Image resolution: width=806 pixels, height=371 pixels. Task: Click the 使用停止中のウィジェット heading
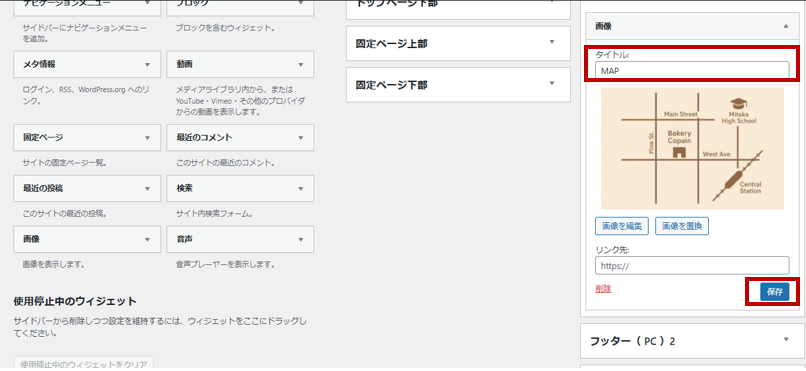coord(75,301)
